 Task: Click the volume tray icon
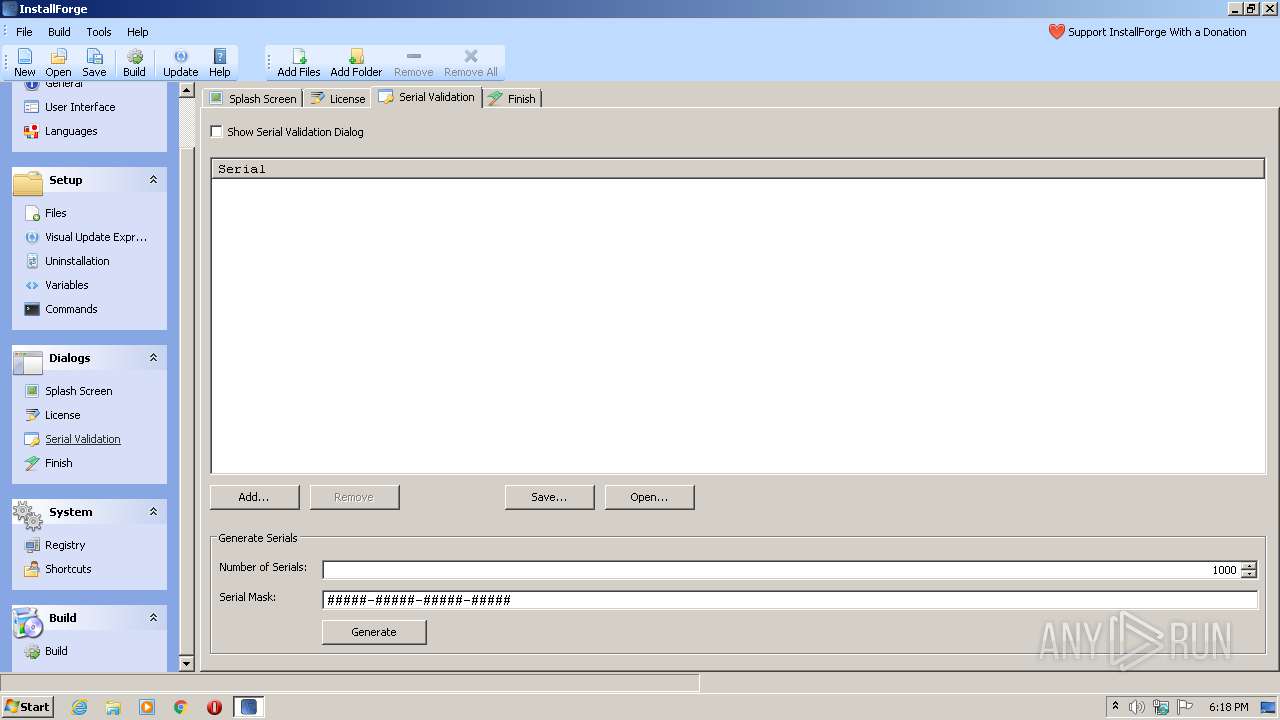pyautogui.click(x=1137, y=707)
